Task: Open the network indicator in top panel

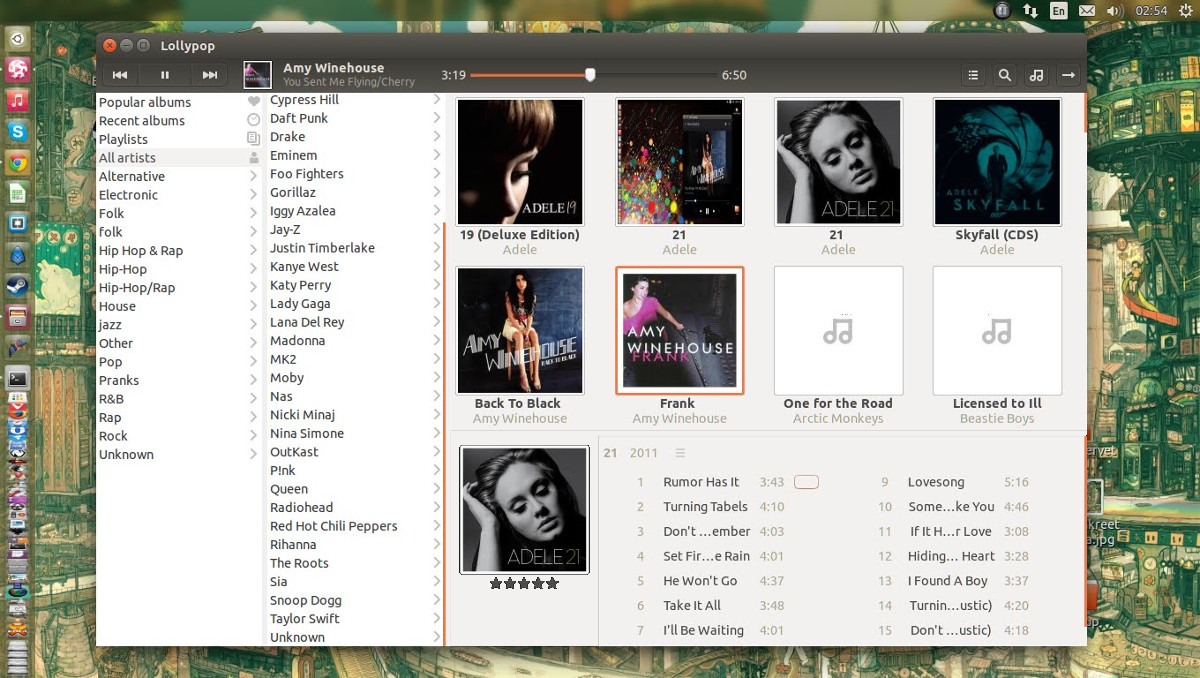Action: (1031, 10)
